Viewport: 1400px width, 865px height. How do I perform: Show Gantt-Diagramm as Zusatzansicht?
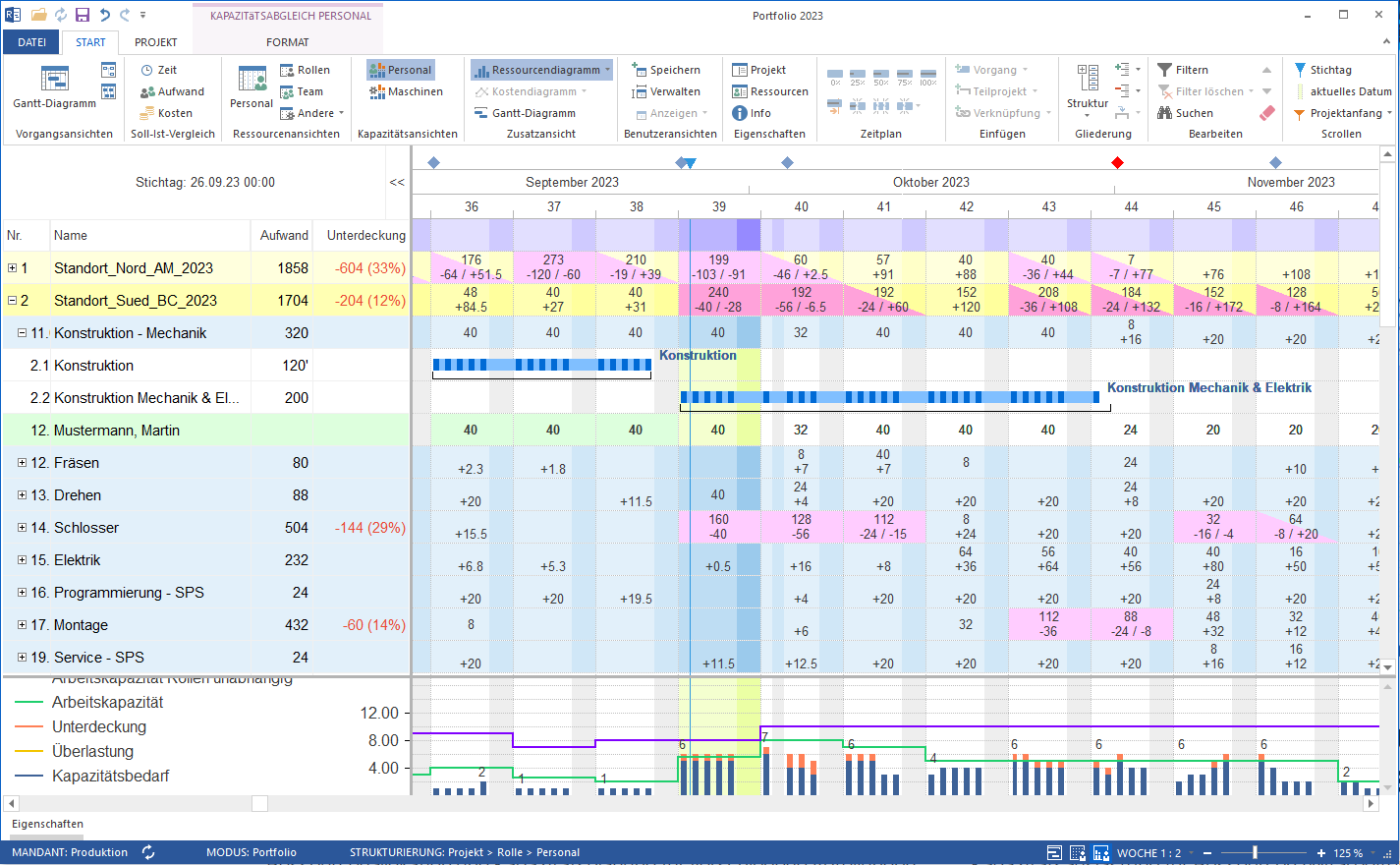click(525, 113)
